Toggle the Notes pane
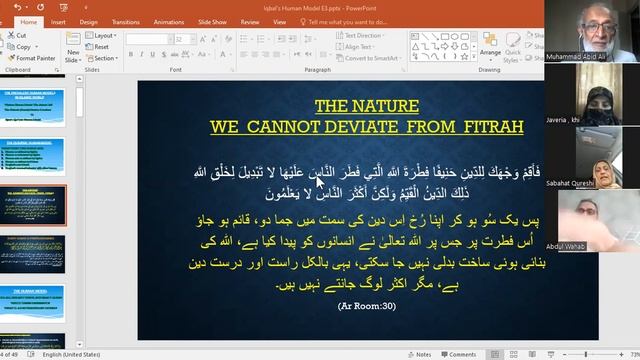This screenshot has width=640, height=360. pyautogui.click(x=420, y=355)
